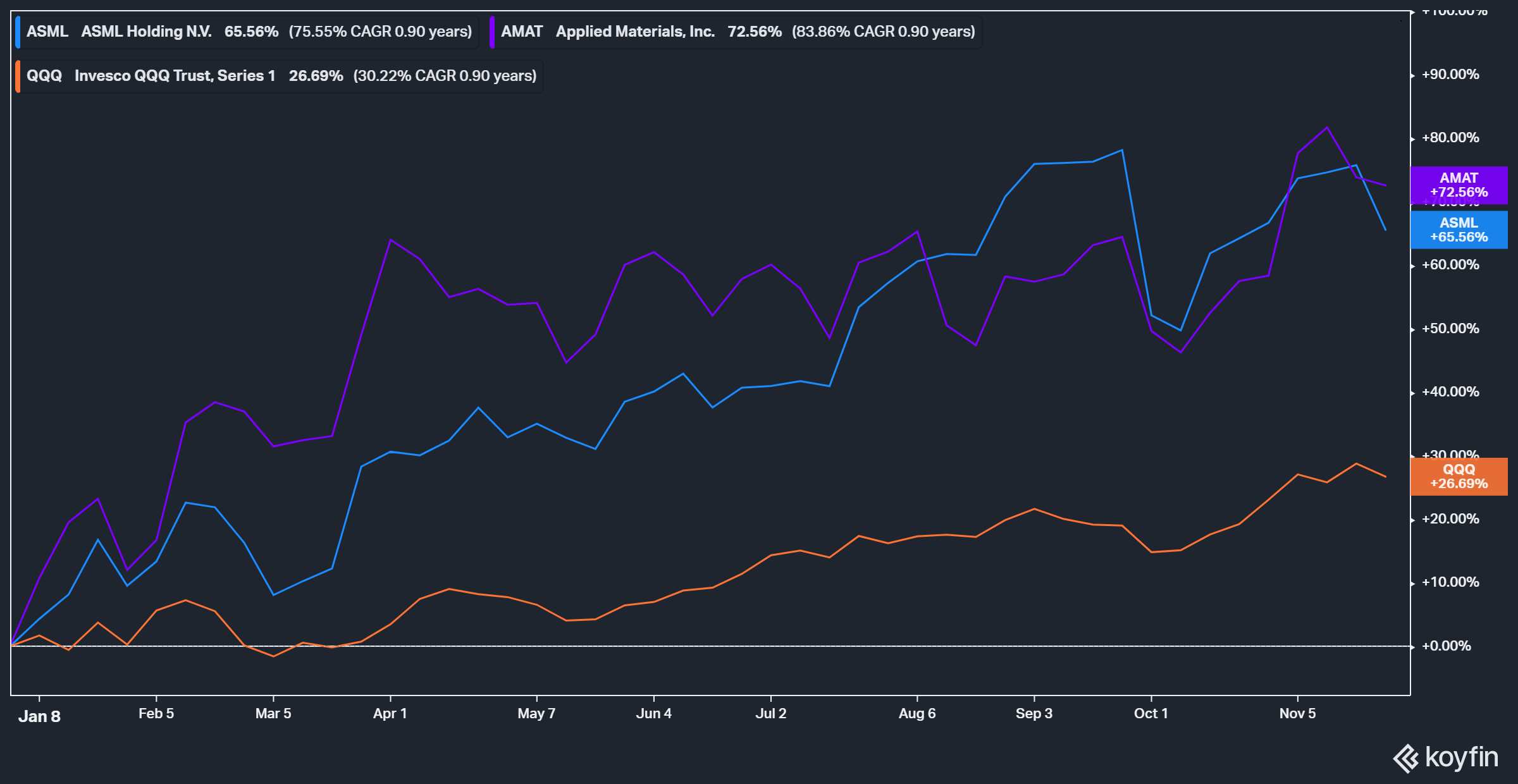Click the +40.00% axis label
The height and width of the screenshot is (784, 1518).
[1450, 392]
